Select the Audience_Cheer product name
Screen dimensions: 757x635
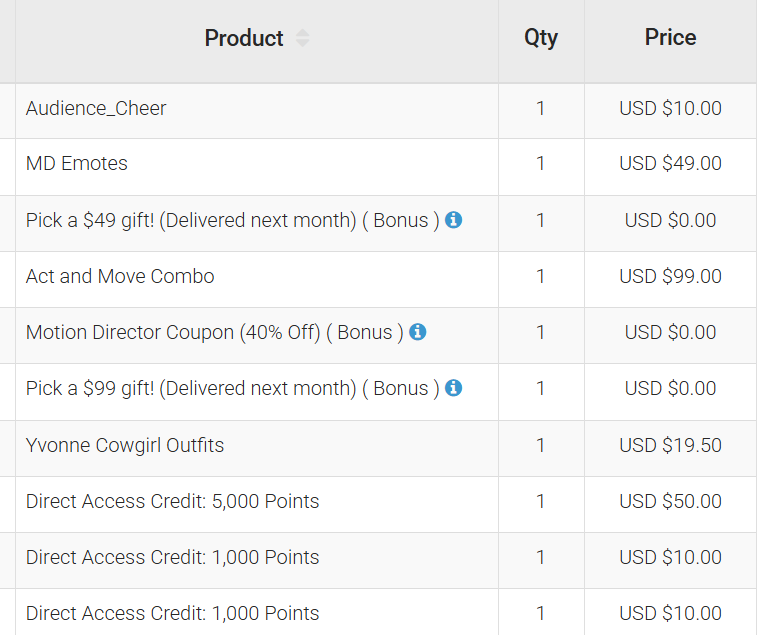pos(96,108)
